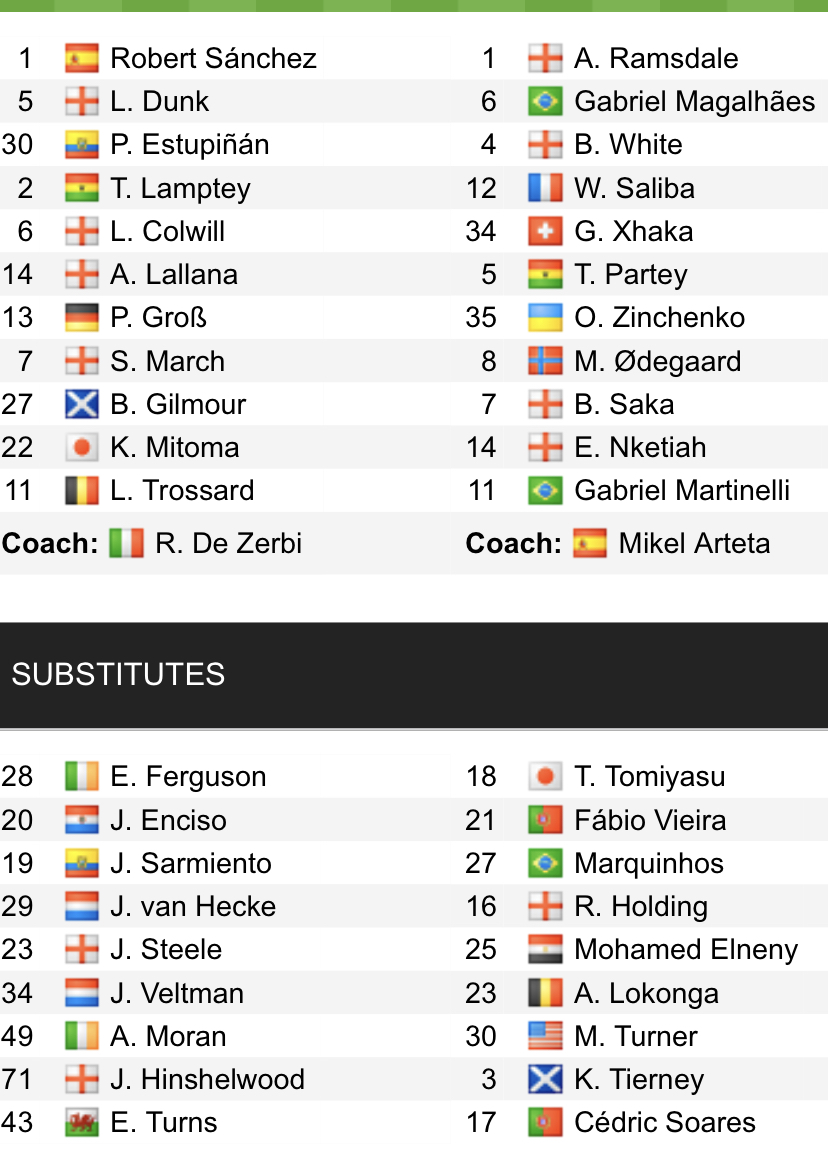Viewport: 828px width, 1159px height.
Task: Click the Switzerland flag beside G. Xhaka
Action: coord(545,231)
